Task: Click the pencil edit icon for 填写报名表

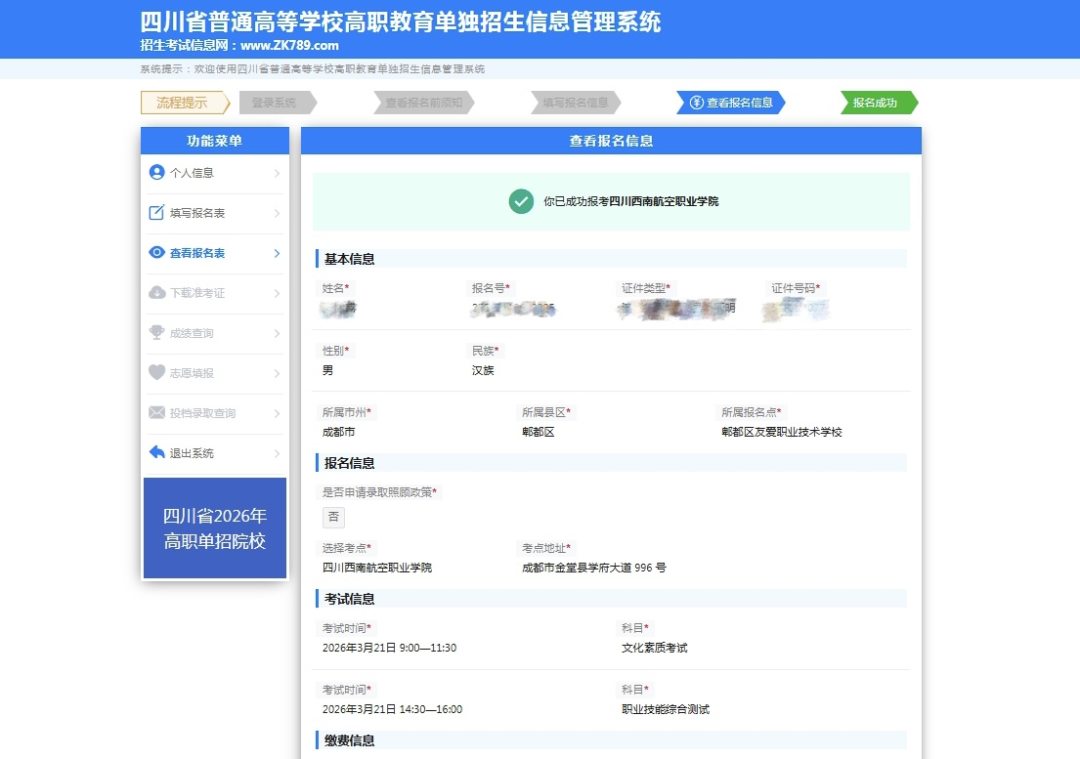Action: point(156,213)
